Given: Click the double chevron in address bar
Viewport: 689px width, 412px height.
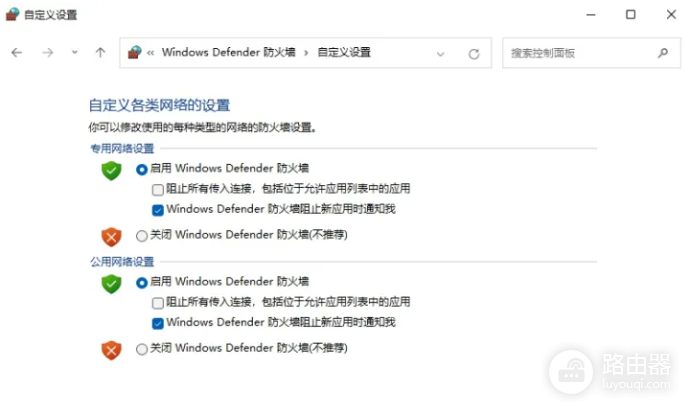Looking at the screenshot, I should click(151, 53).
